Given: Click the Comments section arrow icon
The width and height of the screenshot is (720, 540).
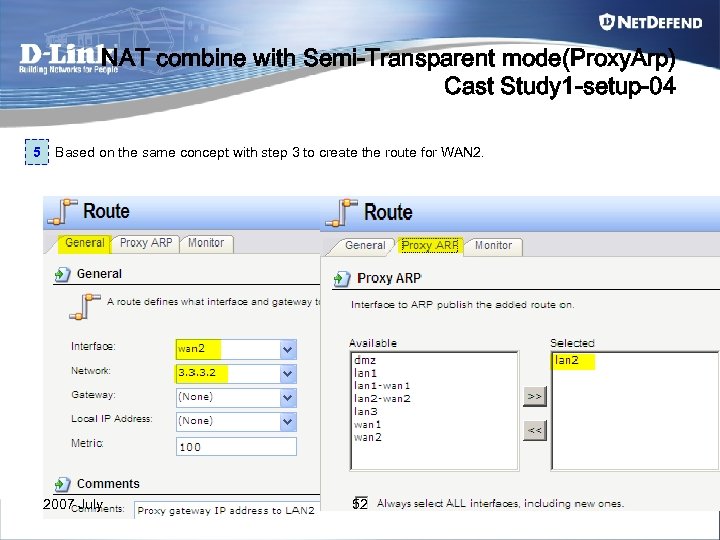Looking at the screenshot, I should [x=62, y=484].
